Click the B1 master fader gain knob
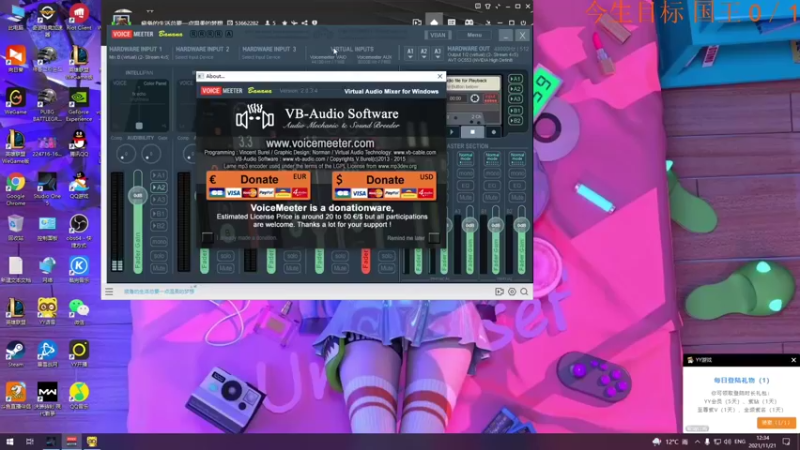This screenshot has height=450, width=800. pyautogui.click(x=495, y=225)
